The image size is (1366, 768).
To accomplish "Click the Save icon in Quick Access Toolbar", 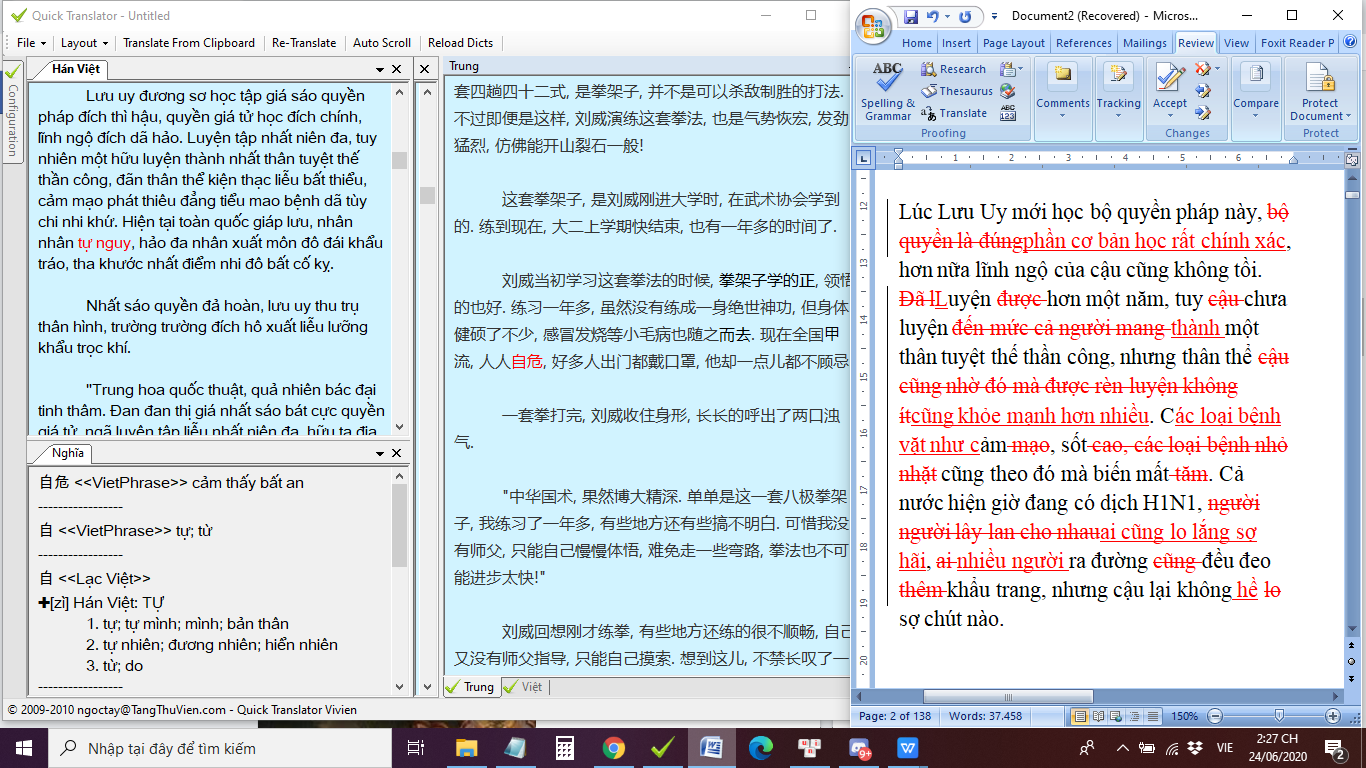I will [911, 17].
